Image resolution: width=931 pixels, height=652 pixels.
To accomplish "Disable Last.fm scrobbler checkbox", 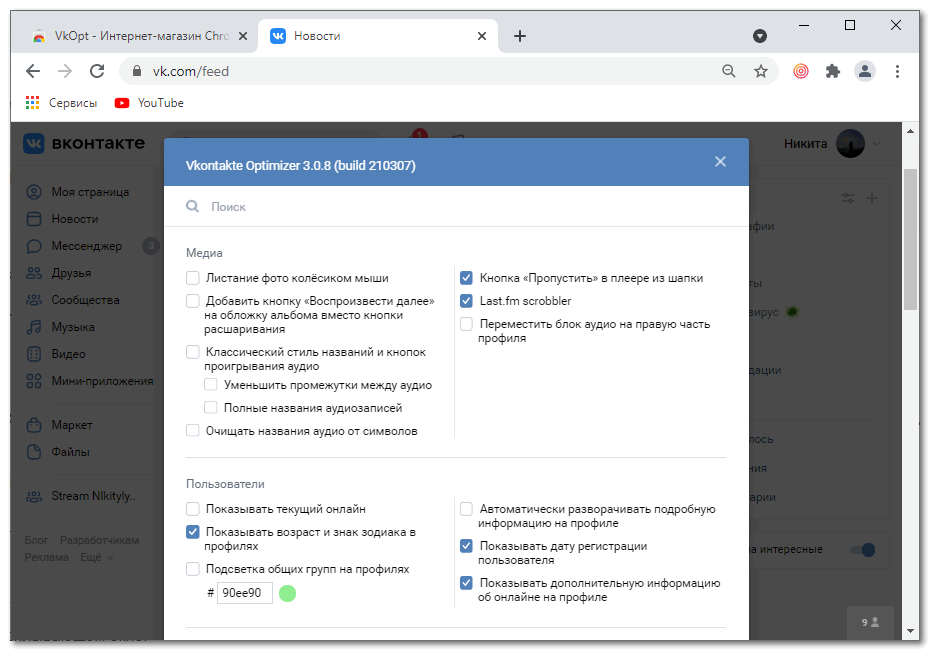I will point(466,301).
